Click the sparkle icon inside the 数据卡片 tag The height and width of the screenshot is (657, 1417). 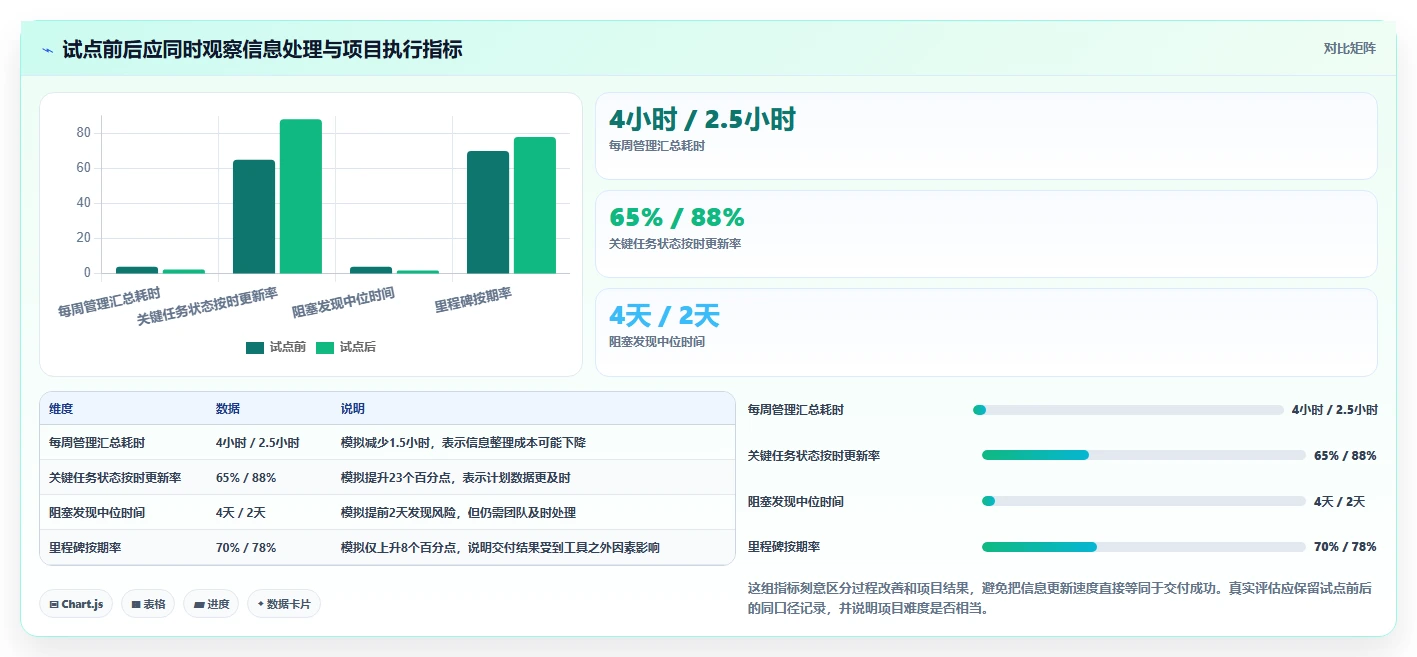coord(261,604)
